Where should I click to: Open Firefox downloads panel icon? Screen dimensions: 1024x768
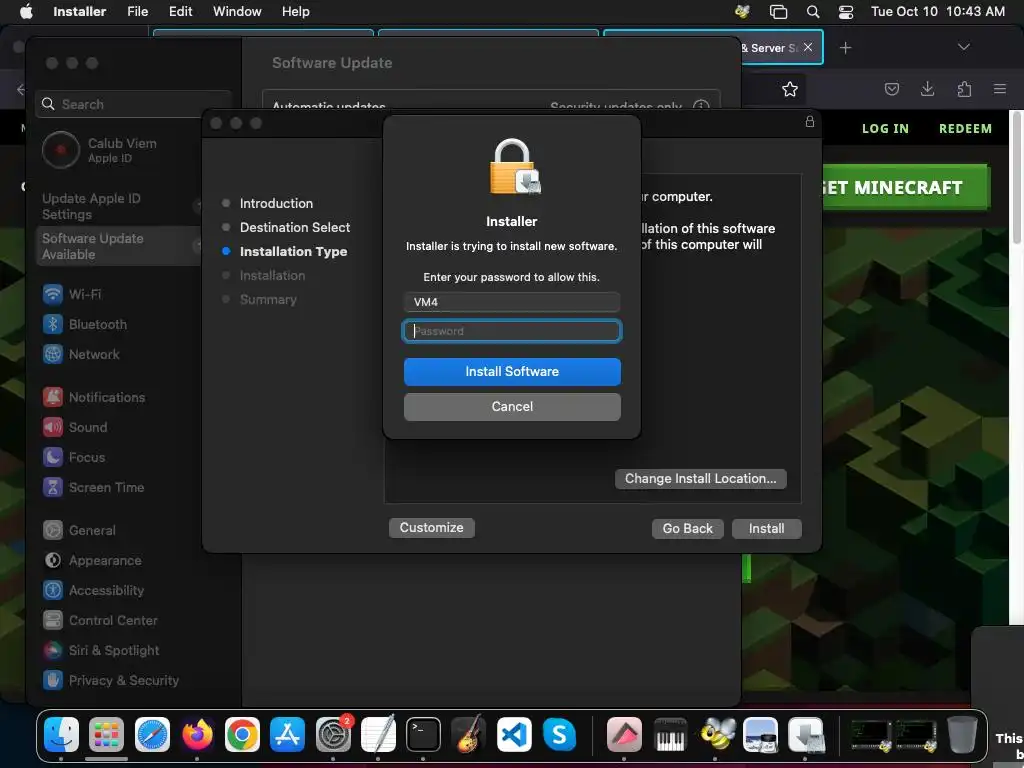(x=927, y=89)
